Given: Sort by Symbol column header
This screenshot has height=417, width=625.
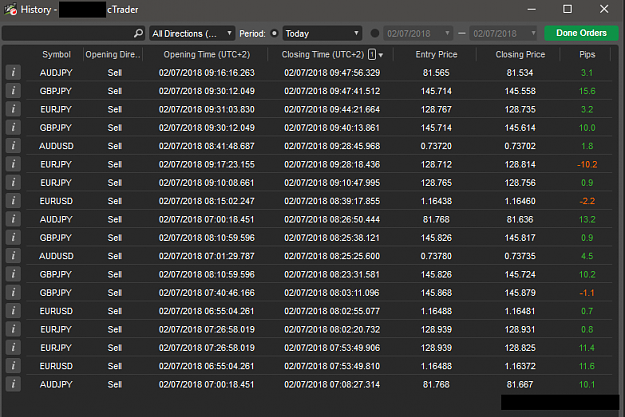Looking at the screenshot, I should (x=56, y=55).
